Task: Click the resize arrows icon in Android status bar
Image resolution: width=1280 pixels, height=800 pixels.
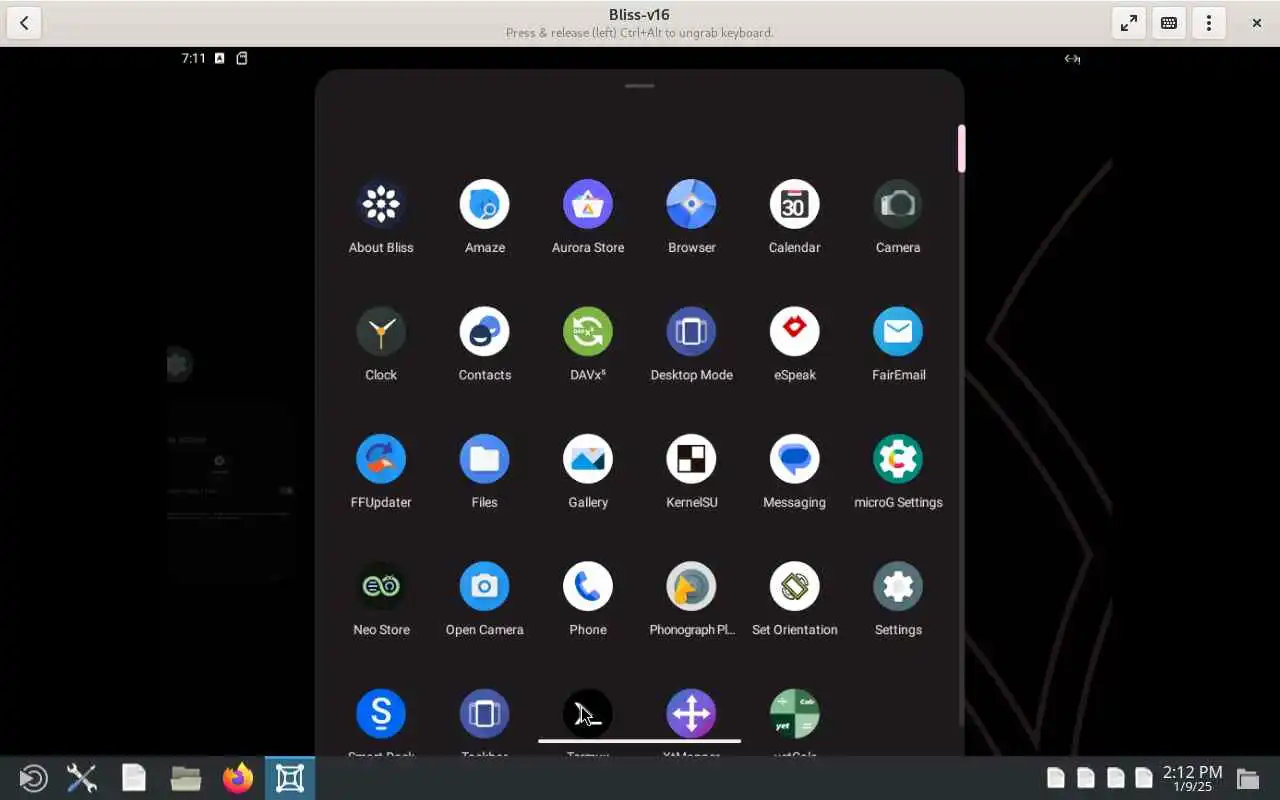Action: point(1072,59)
